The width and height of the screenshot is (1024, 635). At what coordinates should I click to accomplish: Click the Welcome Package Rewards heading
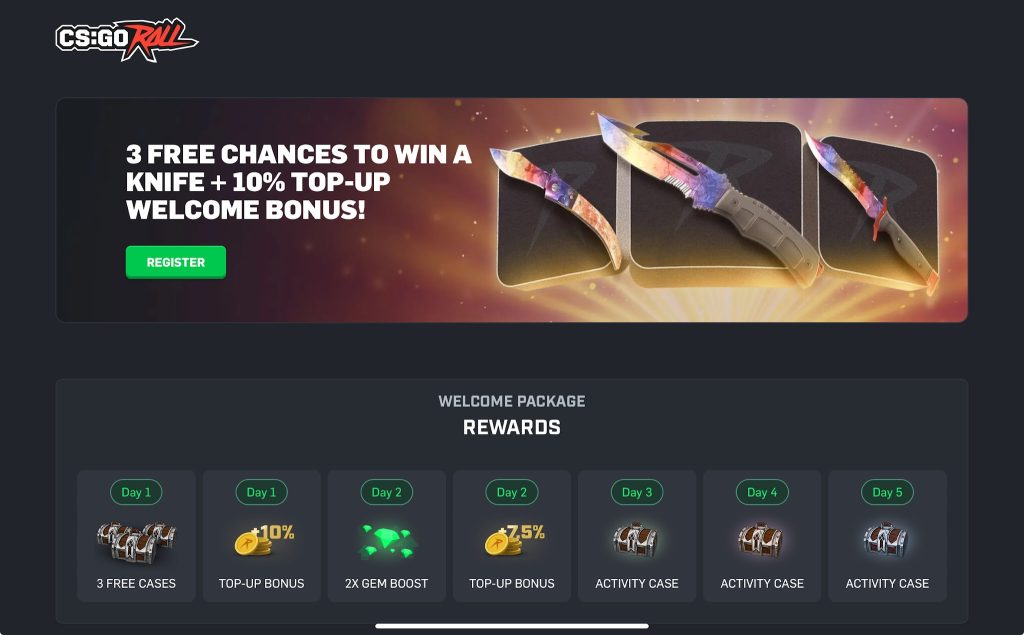coord(512,415)
